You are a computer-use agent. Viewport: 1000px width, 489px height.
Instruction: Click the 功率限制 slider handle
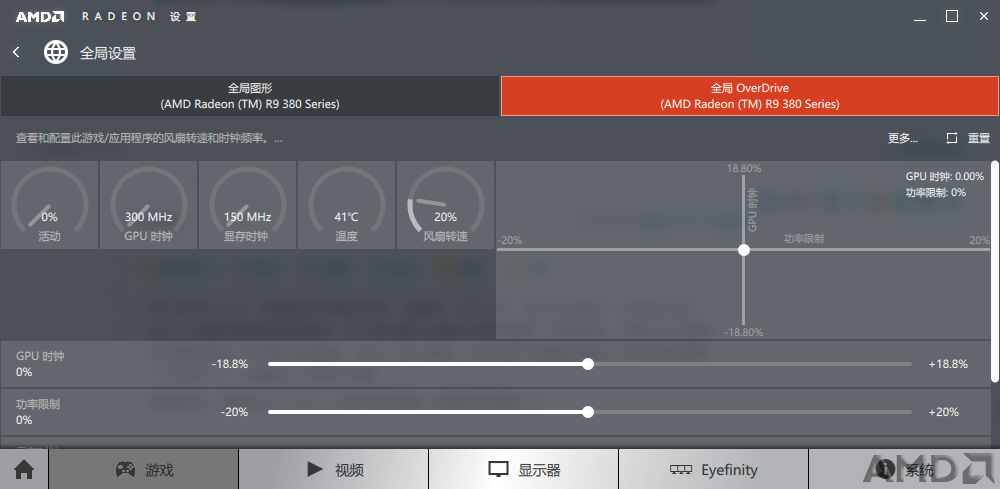(588, 412)
